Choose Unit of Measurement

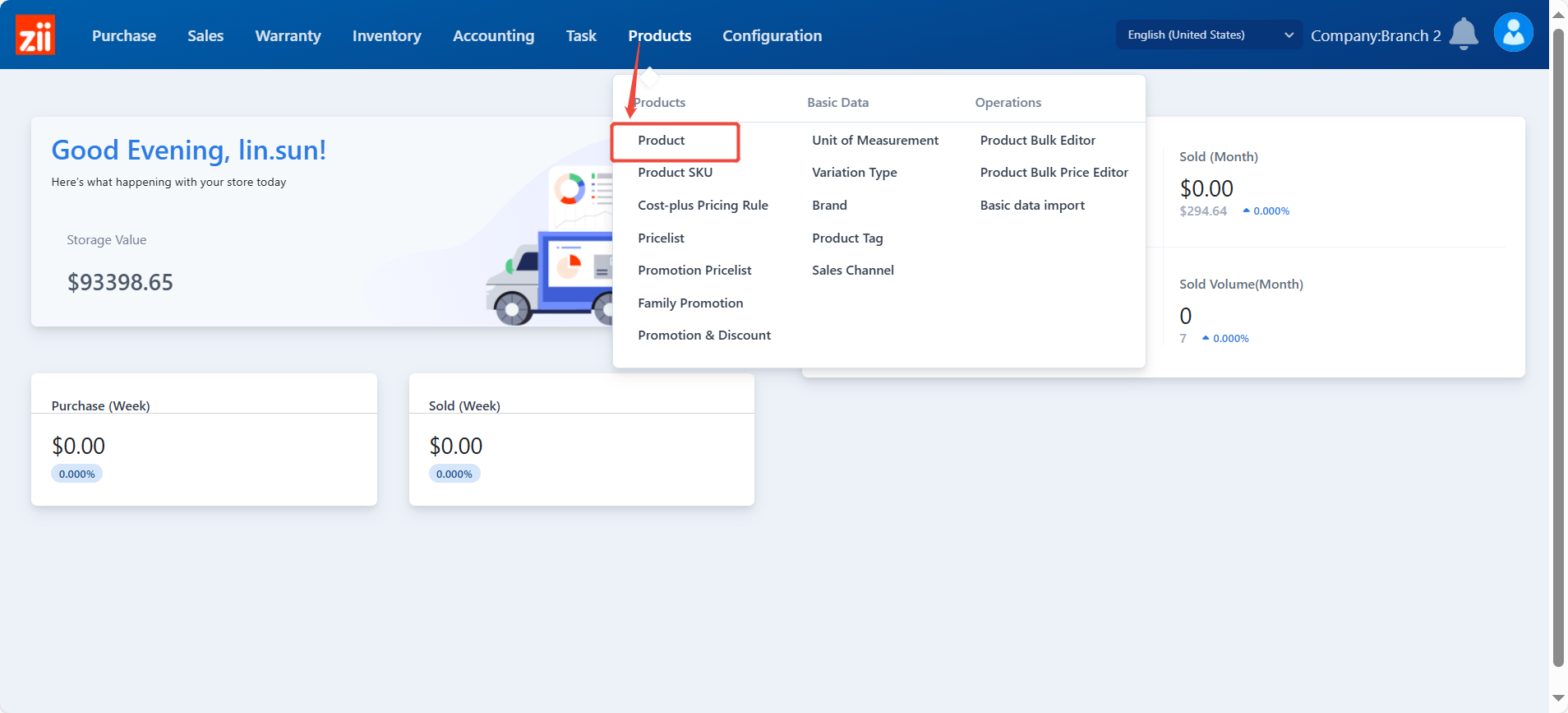pos(874,141)
